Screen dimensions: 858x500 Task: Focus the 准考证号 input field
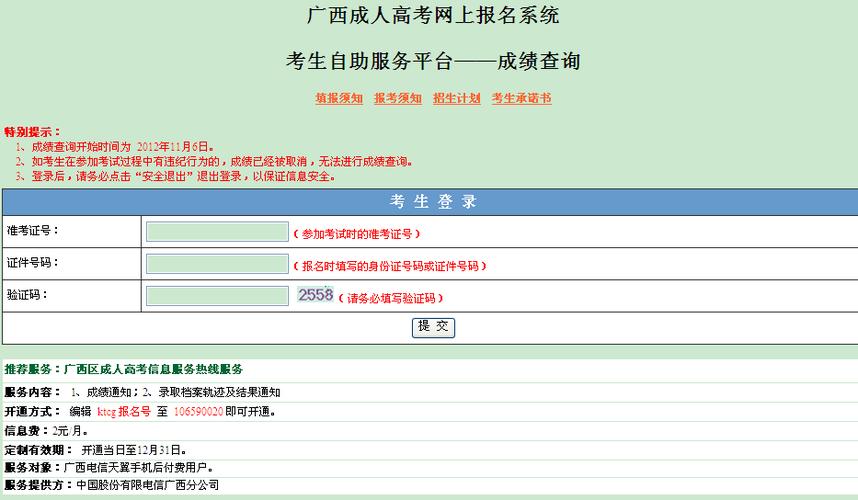click(217, 231)
